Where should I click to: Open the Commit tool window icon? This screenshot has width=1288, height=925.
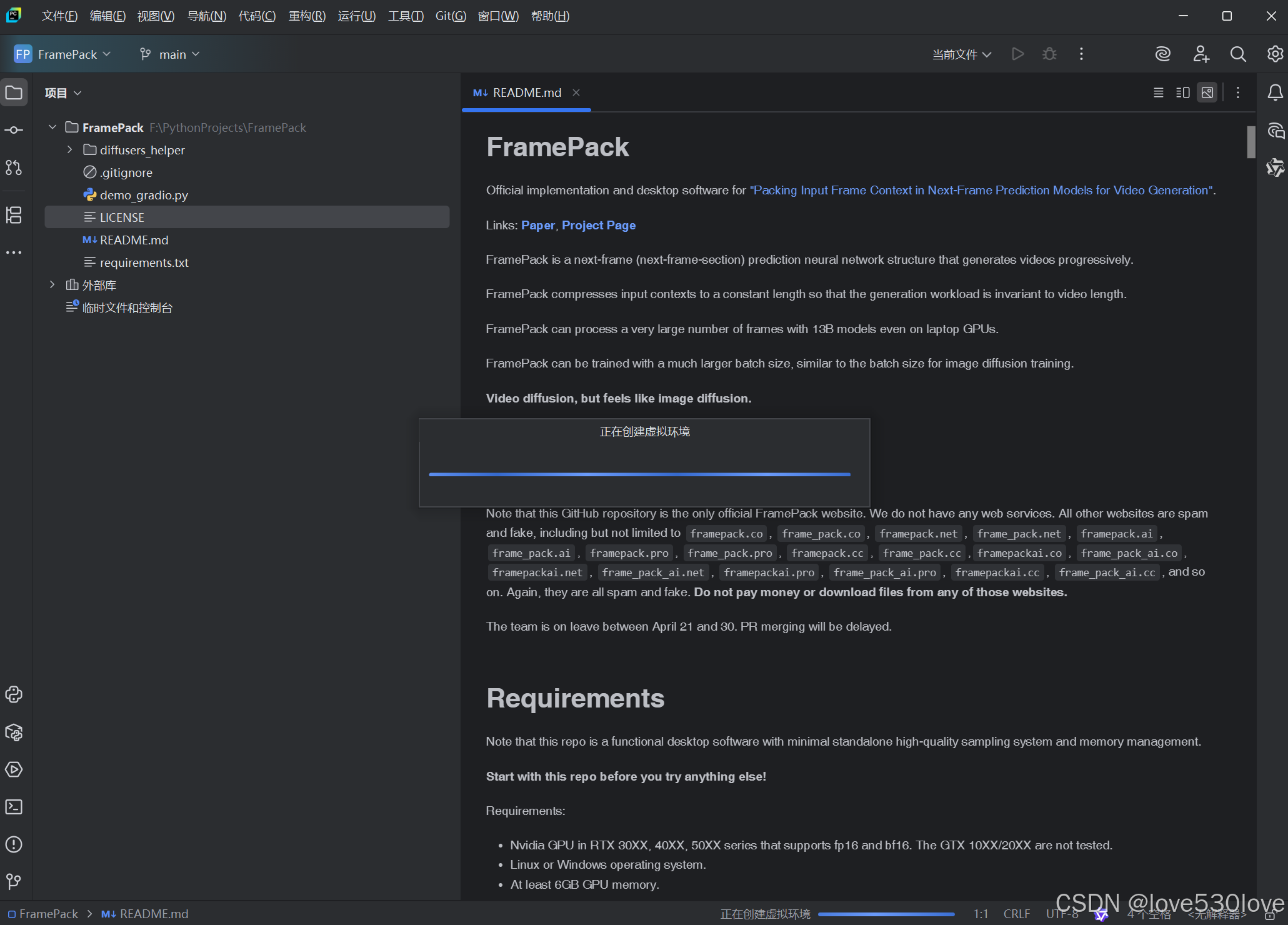coord(14,130)
